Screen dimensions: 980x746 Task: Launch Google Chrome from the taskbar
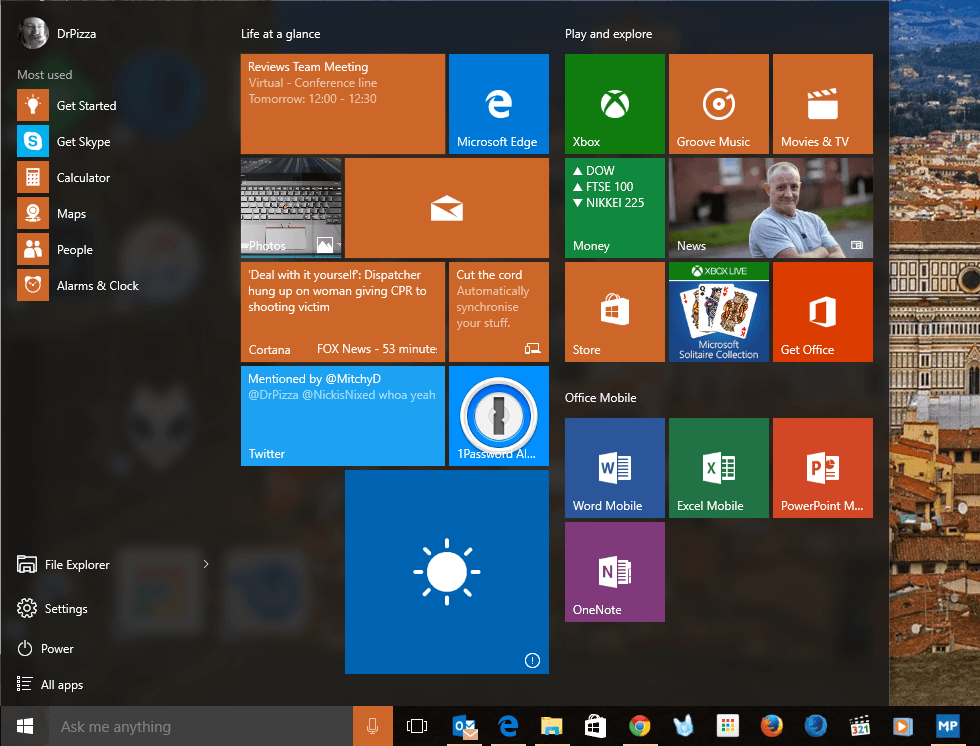pyautogui.click(x=639, y=726)
